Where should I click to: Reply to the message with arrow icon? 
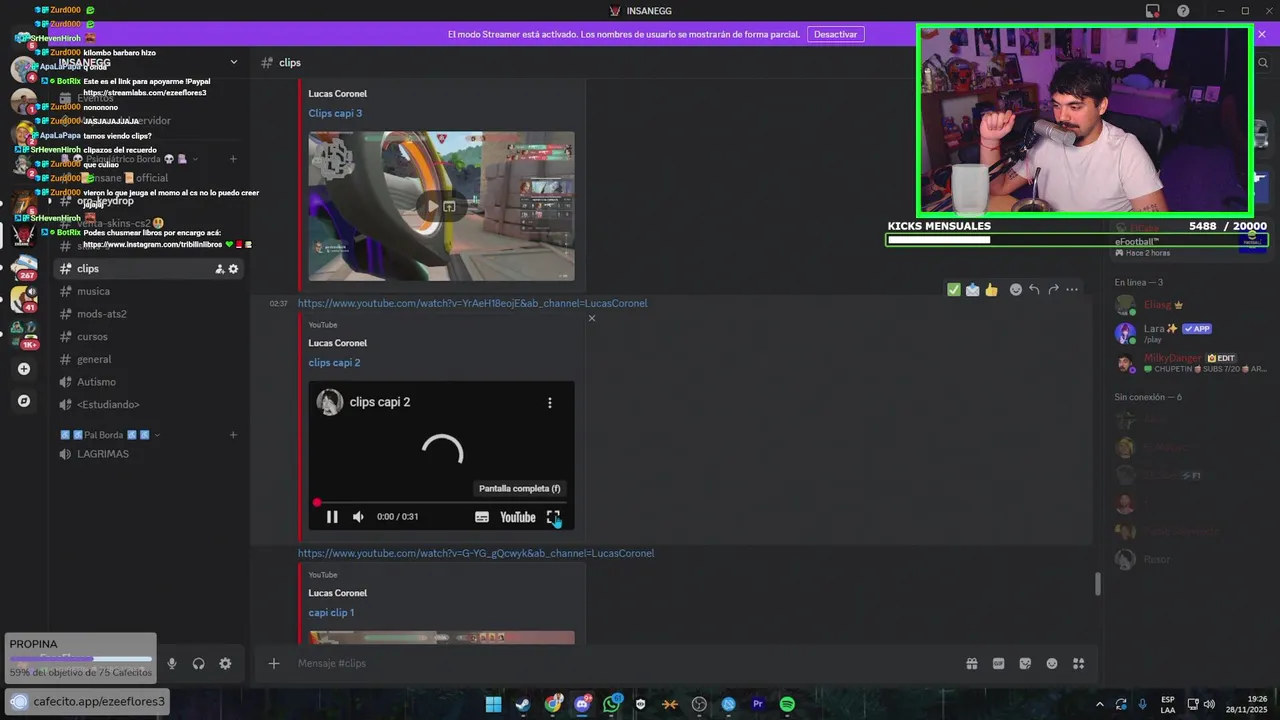[1034, 290]
